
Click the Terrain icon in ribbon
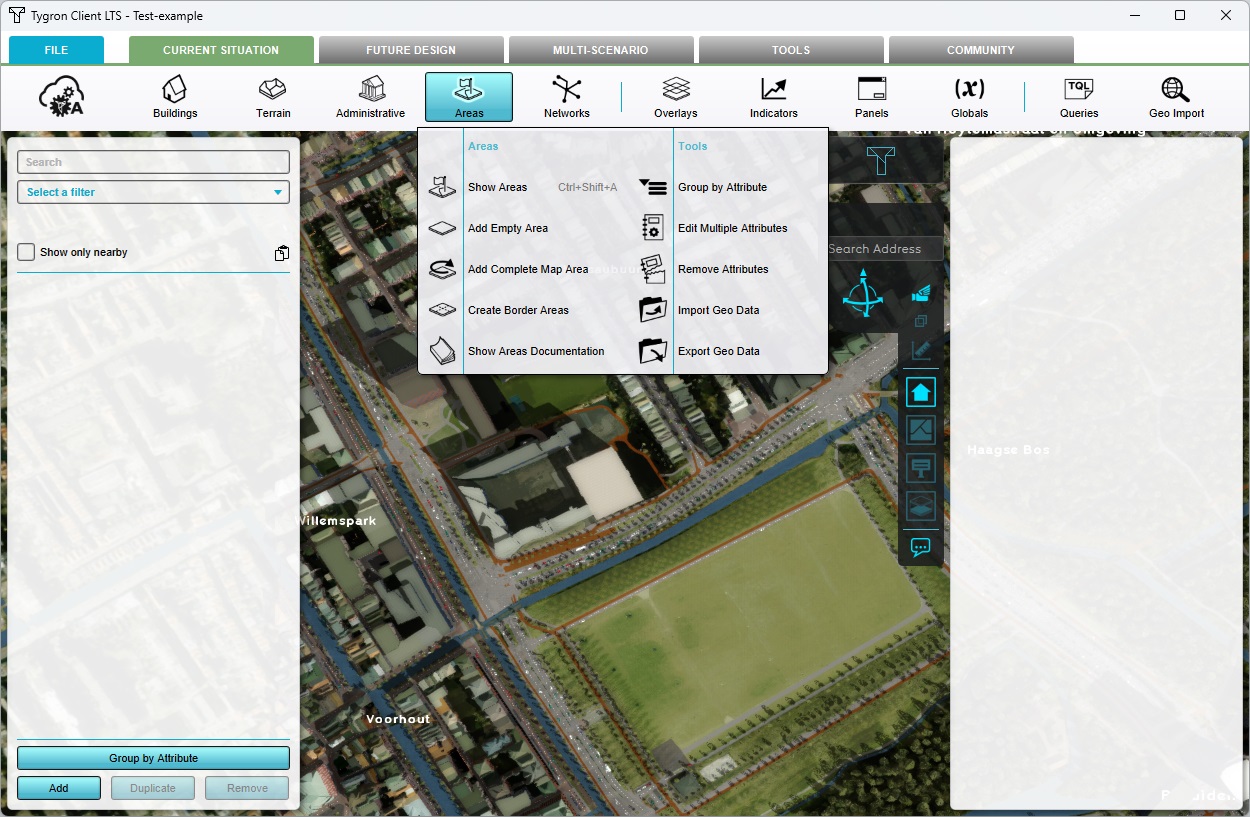point(273,91)
